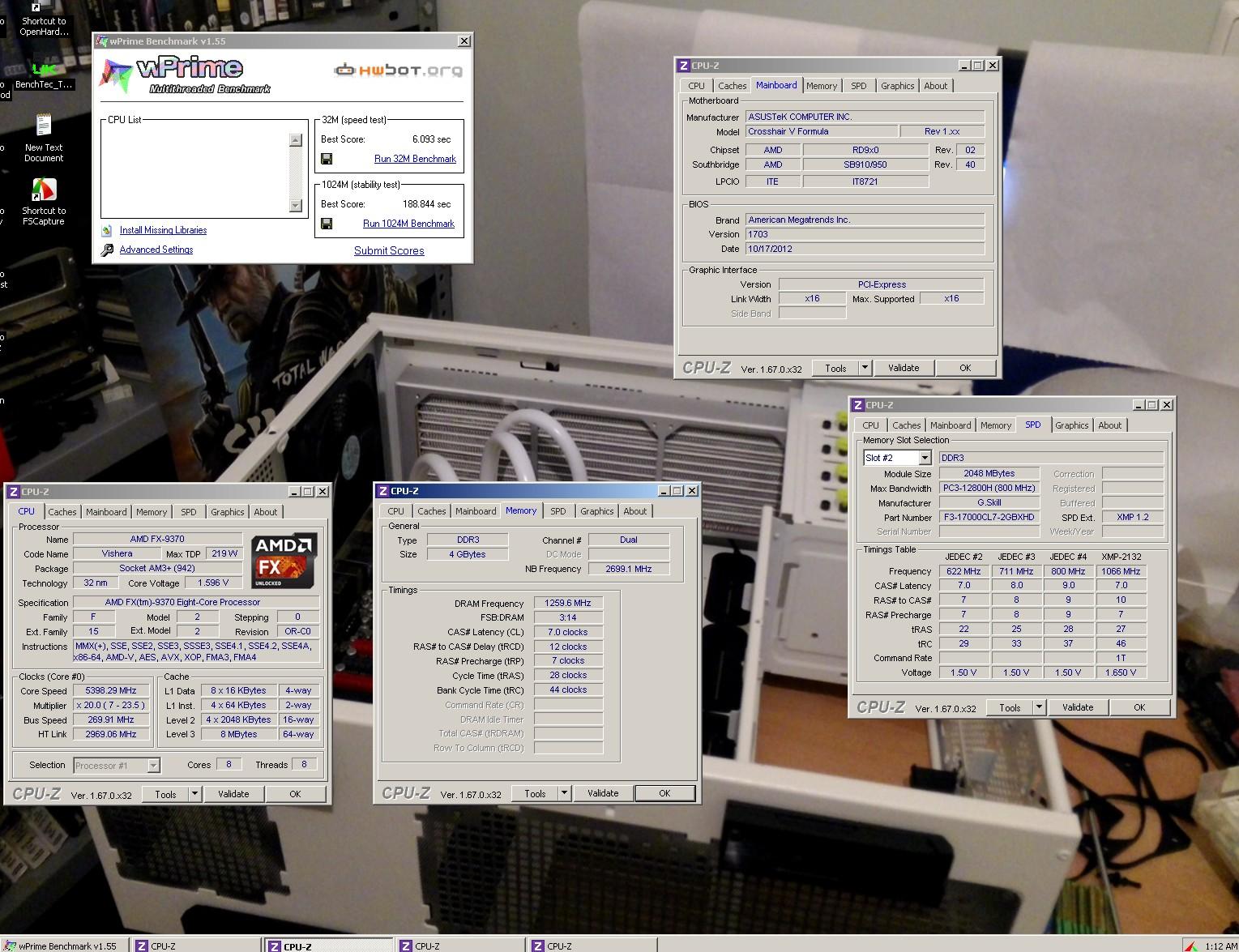Select the last CPU-Z taskbar button

coord(592,946)
